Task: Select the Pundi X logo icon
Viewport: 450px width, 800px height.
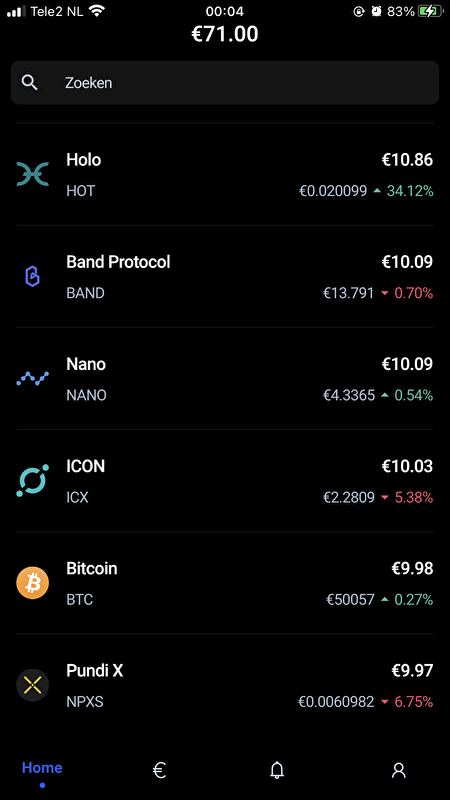Action: 33,685
